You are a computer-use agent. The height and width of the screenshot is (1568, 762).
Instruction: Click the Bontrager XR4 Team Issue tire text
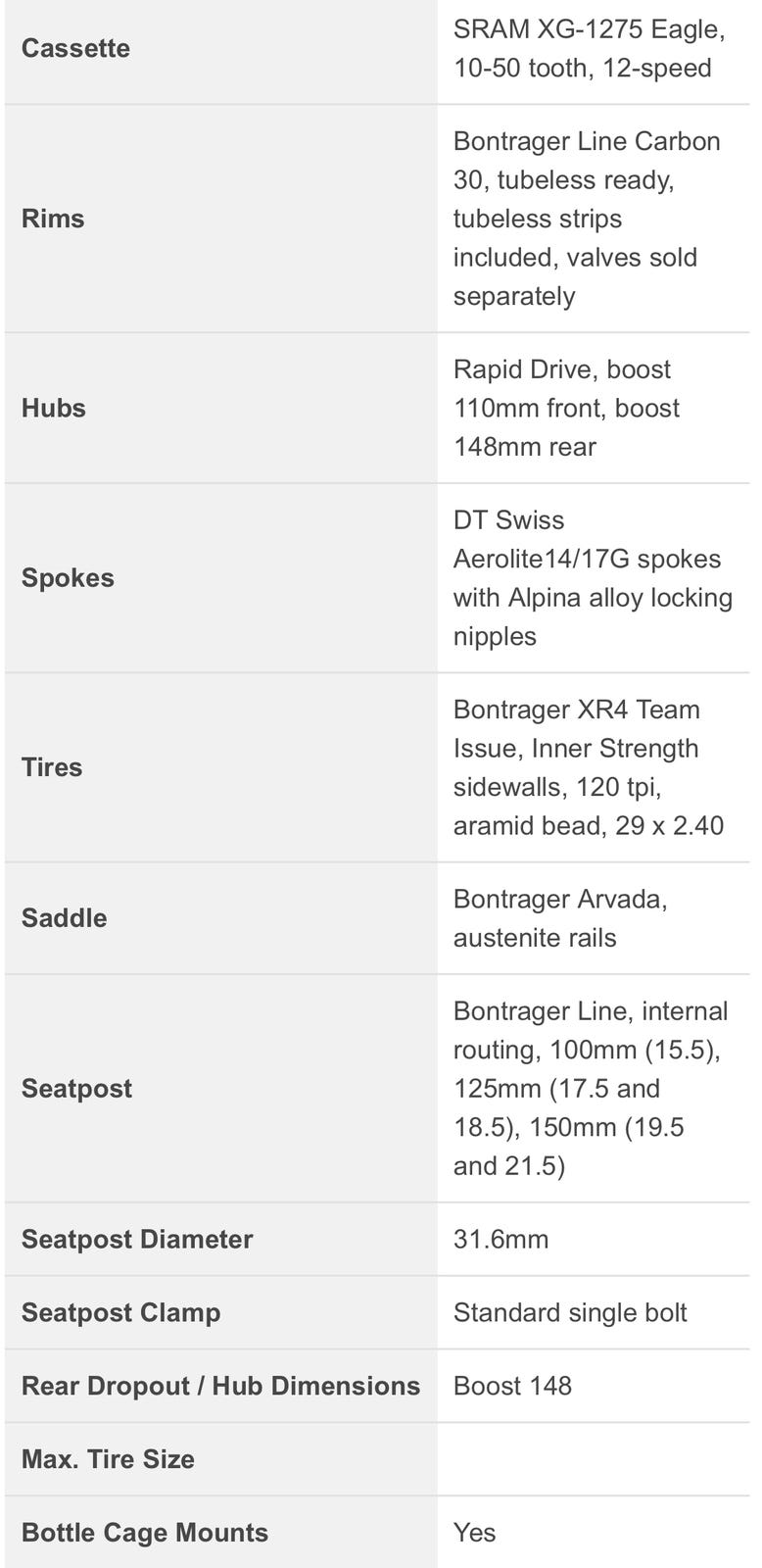[588, 767]
